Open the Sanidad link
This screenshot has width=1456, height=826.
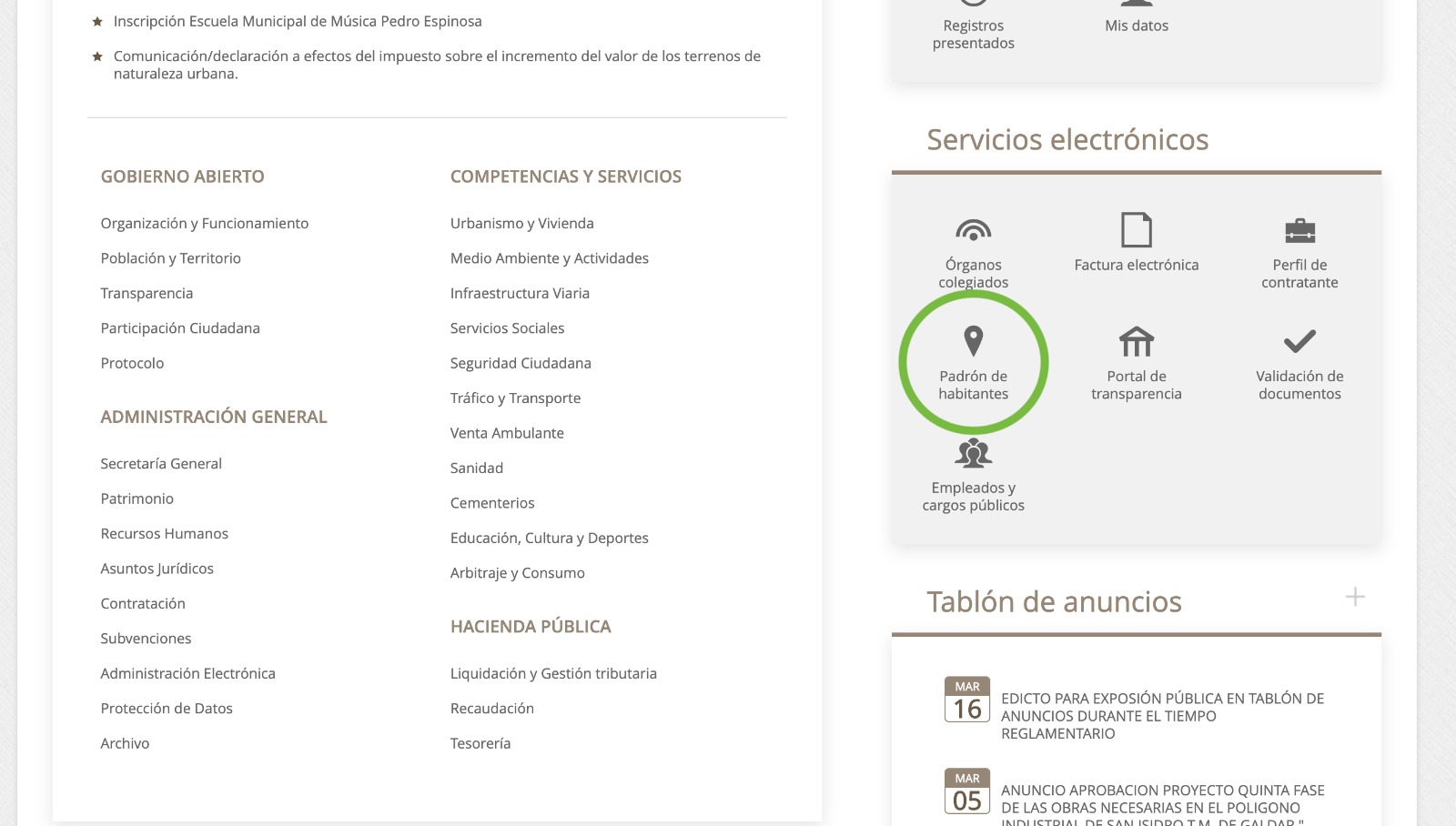[476, 468]
